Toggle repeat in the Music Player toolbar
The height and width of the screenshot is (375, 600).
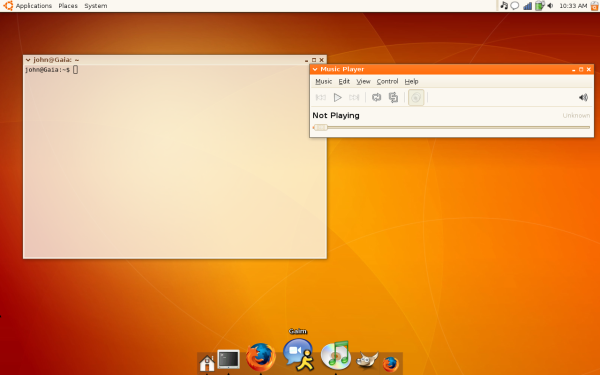377,98
